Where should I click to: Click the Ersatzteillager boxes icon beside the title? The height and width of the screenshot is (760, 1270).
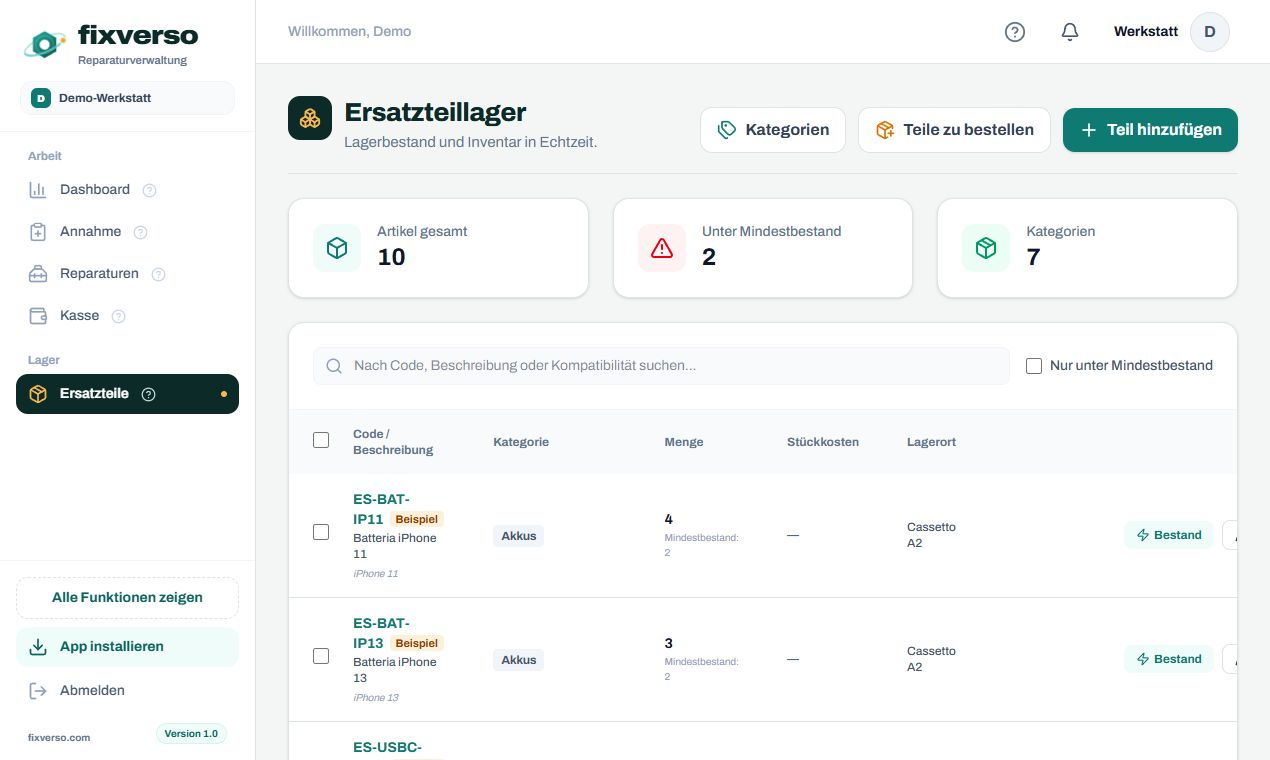310,118
